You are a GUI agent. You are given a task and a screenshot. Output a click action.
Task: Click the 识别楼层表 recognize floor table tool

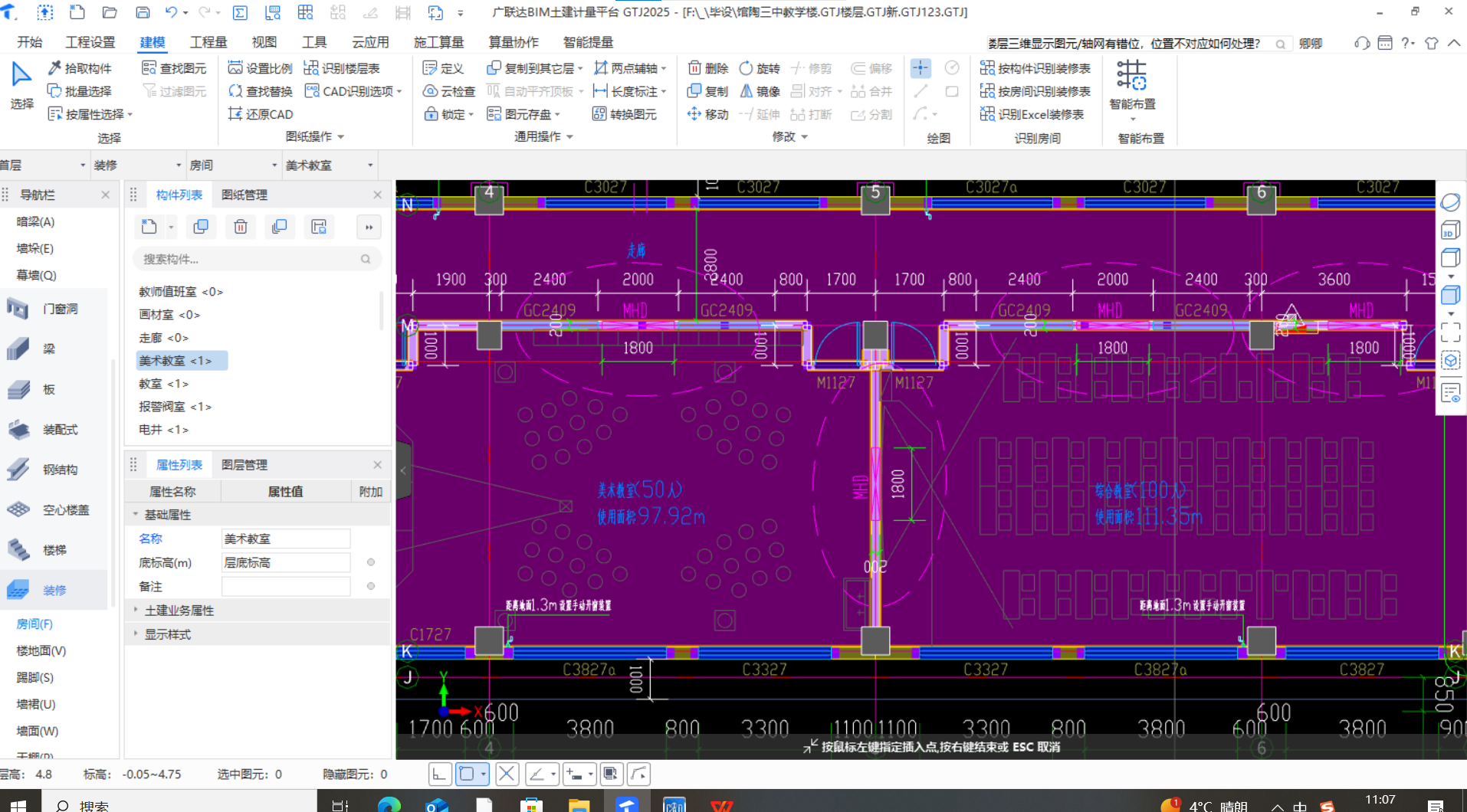(342, 68)
